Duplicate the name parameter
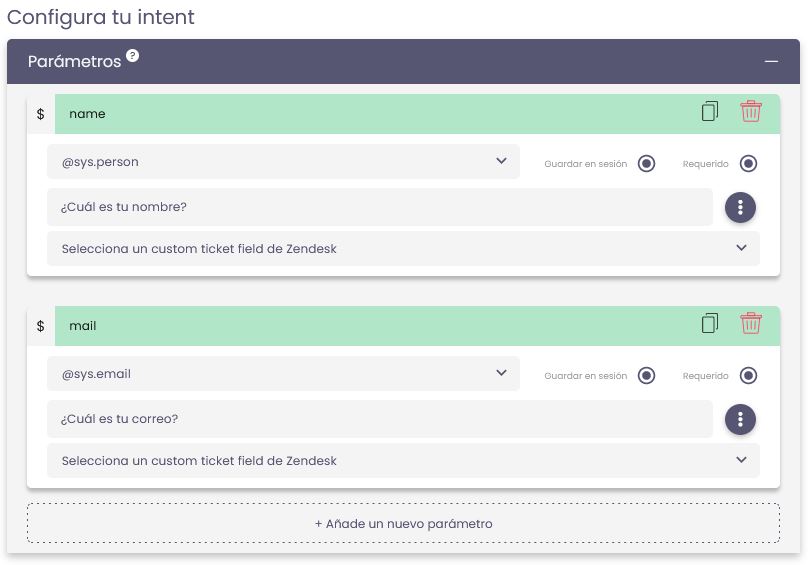 tap(710, 112)
